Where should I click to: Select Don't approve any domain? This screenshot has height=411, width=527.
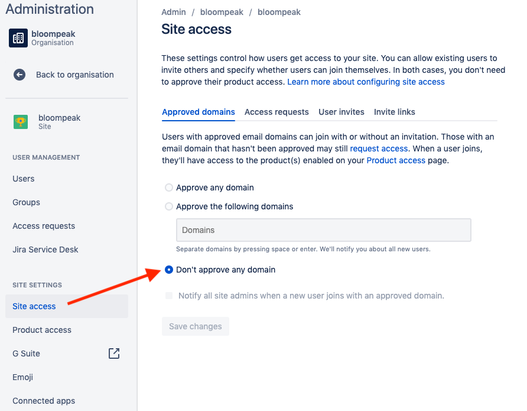pos(169,270)
